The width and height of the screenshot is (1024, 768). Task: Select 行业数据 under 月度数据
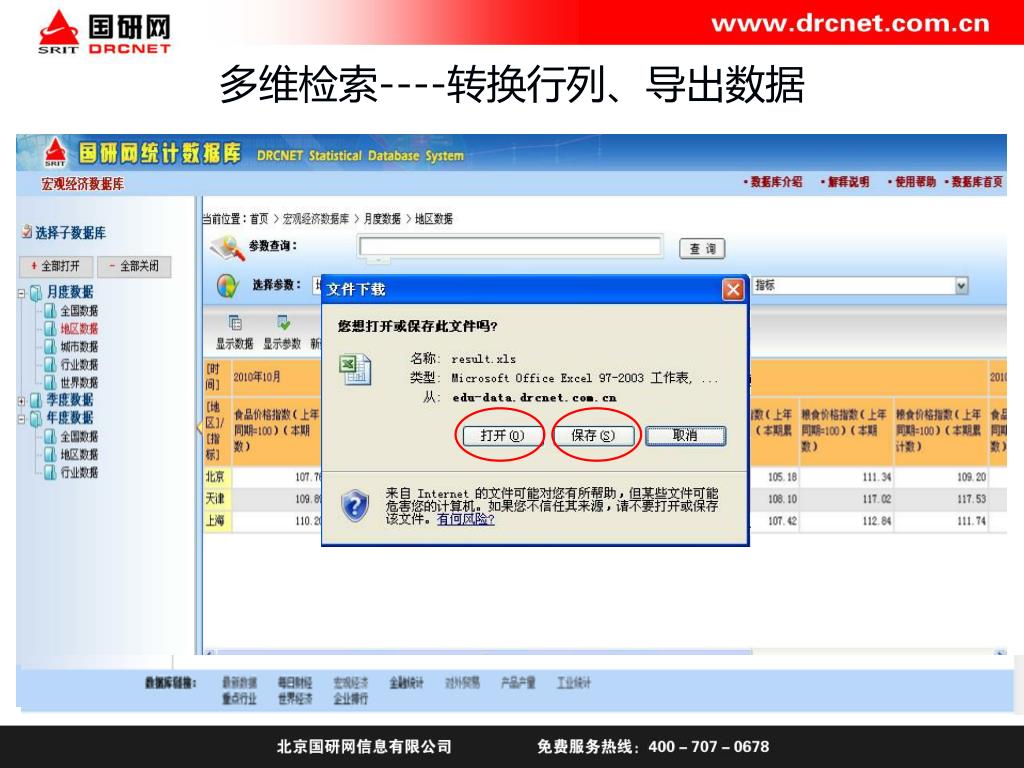tap(79, 364)
